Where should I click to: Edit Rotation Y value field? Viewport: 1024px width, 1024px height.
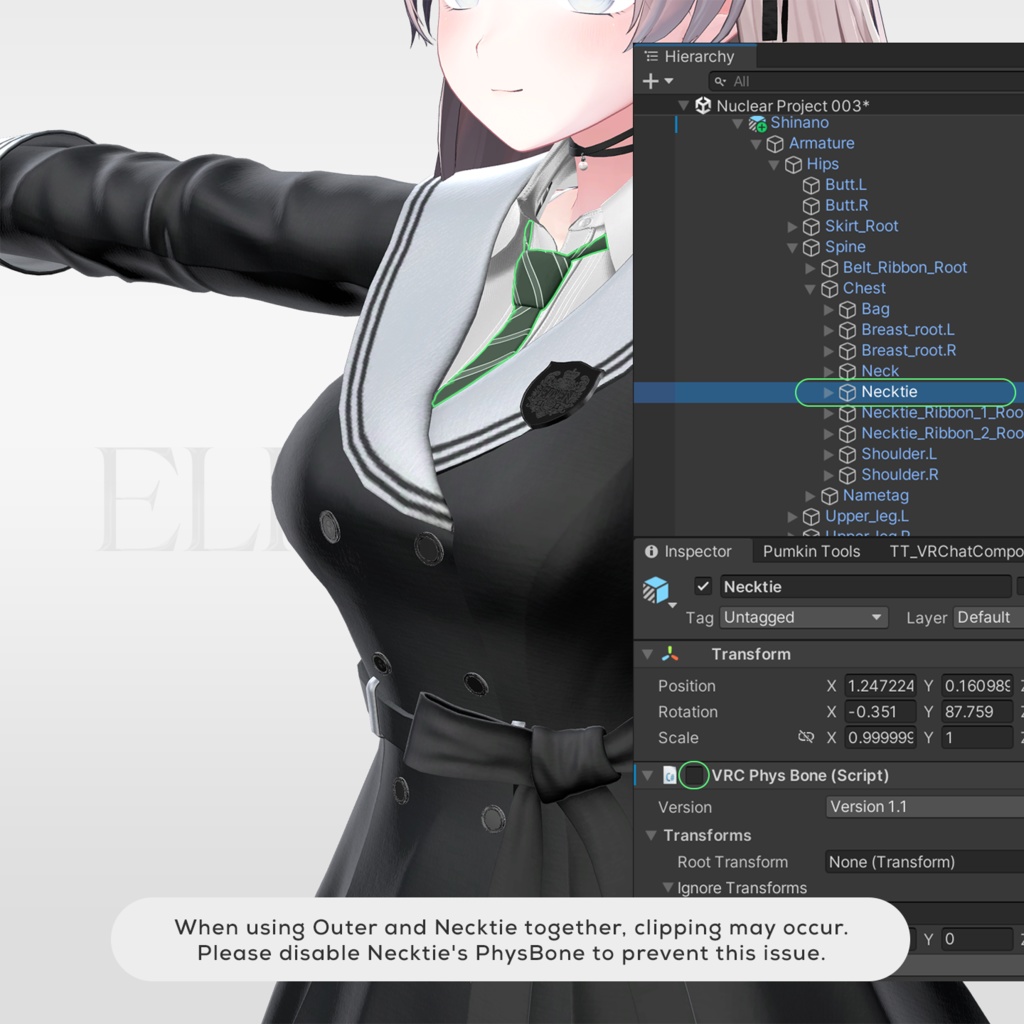pos(977,712)
